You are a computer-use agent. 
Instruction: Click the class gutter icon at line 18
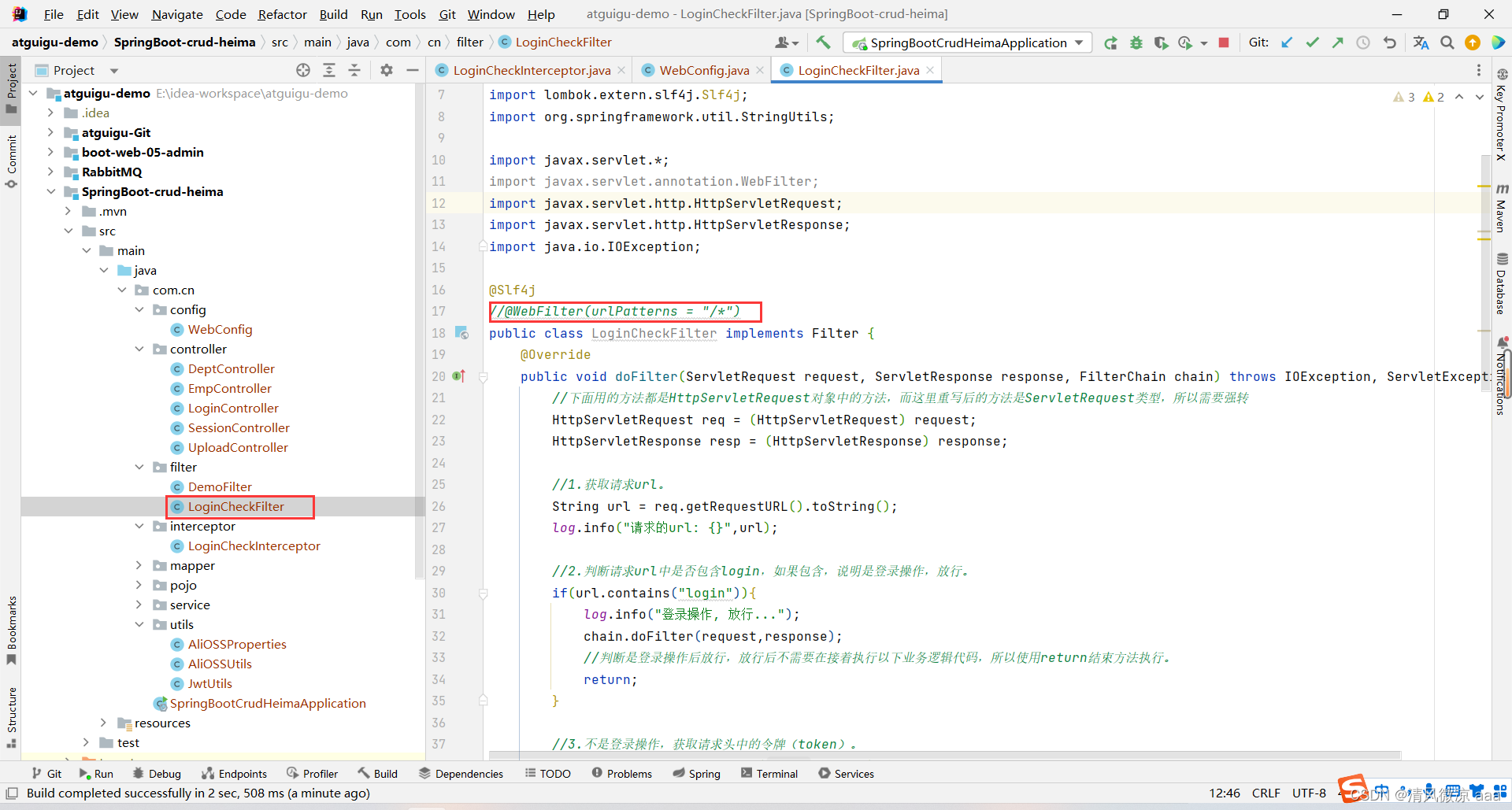tap(462, 333)
